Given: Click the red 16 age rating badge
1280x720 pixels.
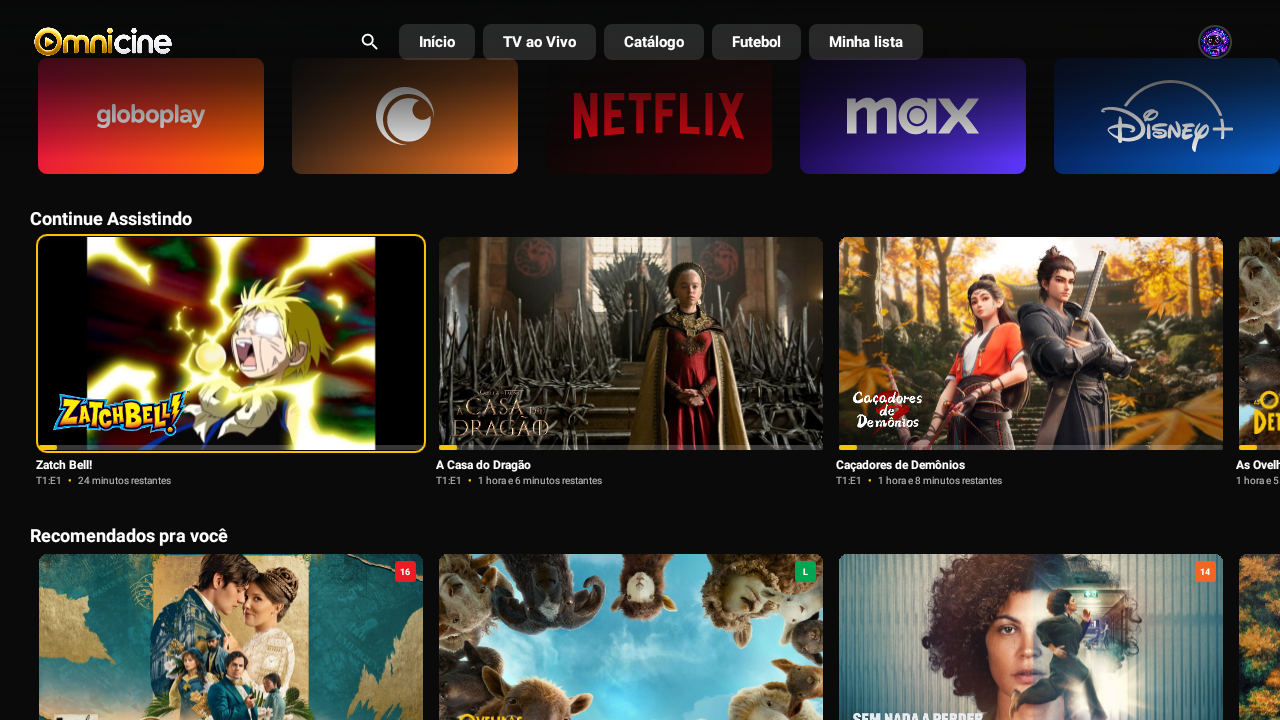Looking at the screenshot, I should tap(405, 571).
